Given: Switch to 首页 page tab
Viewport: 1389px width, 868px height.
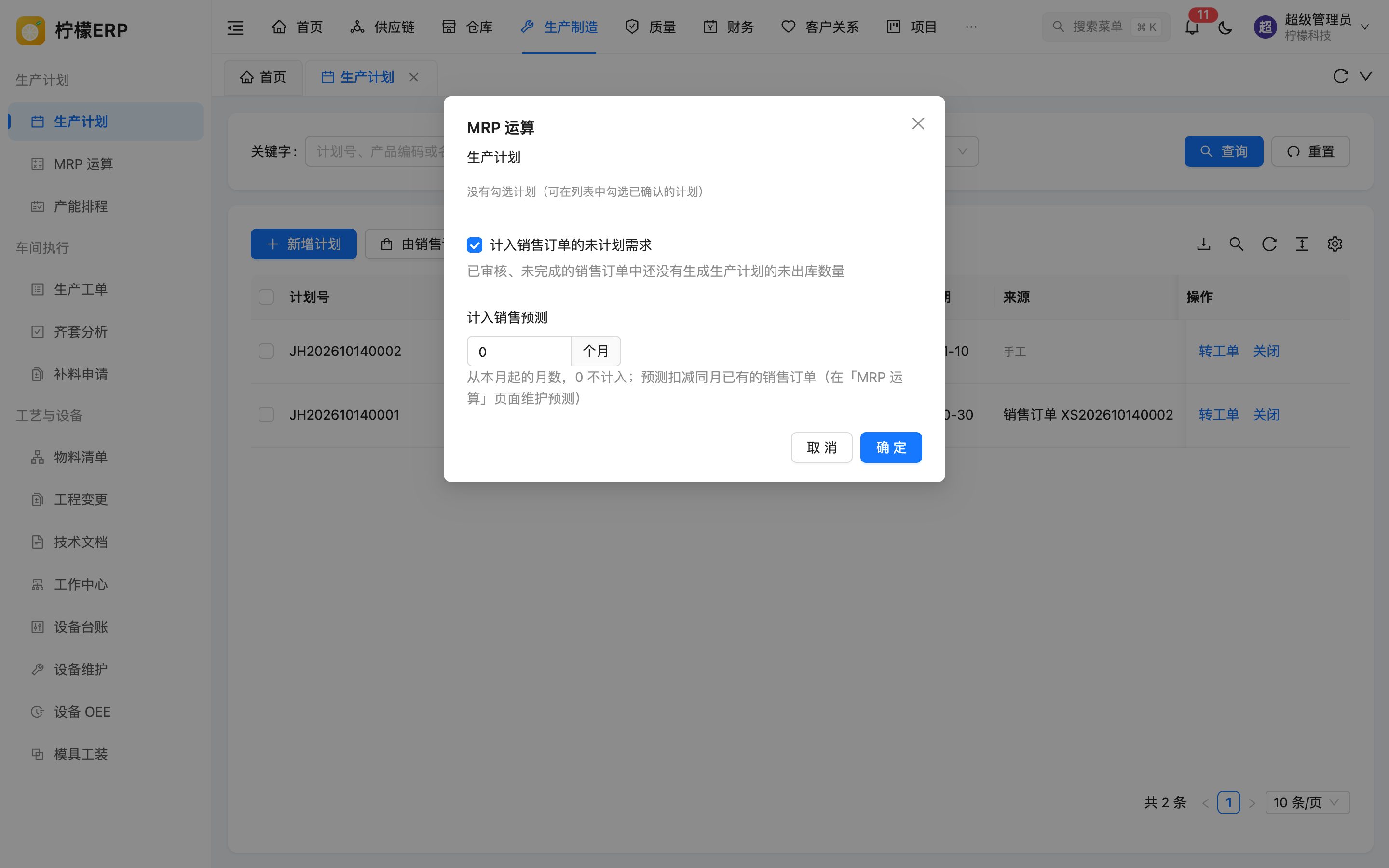Looking at the screenshot, I should point(263,77).
